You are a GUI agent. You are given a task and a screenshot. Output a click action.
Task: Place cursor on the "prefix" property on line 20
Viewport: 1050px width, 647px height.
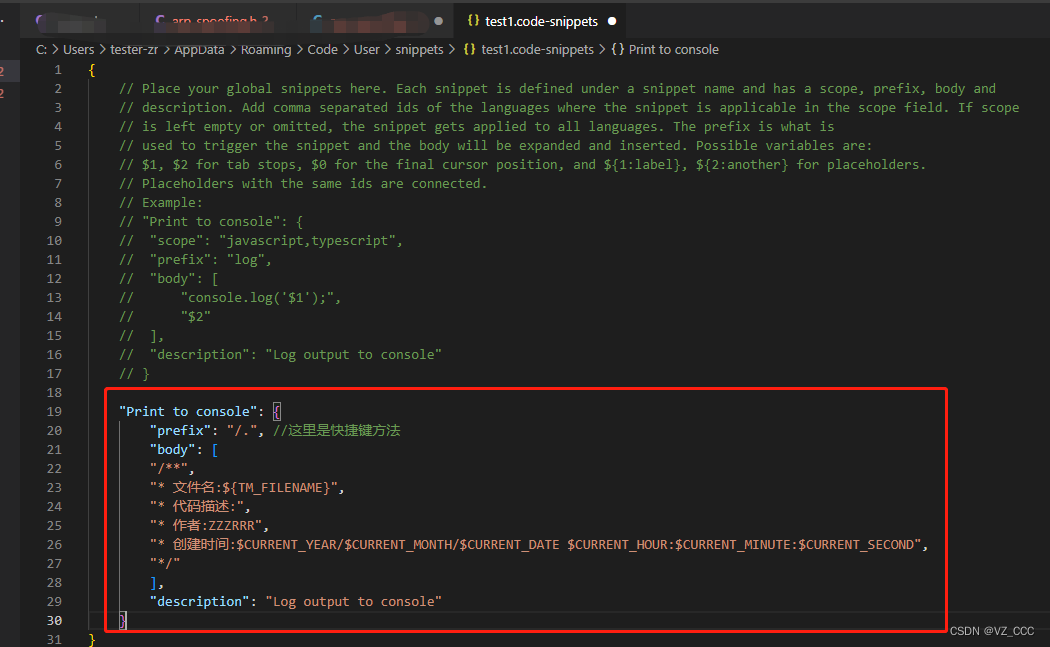181,430
